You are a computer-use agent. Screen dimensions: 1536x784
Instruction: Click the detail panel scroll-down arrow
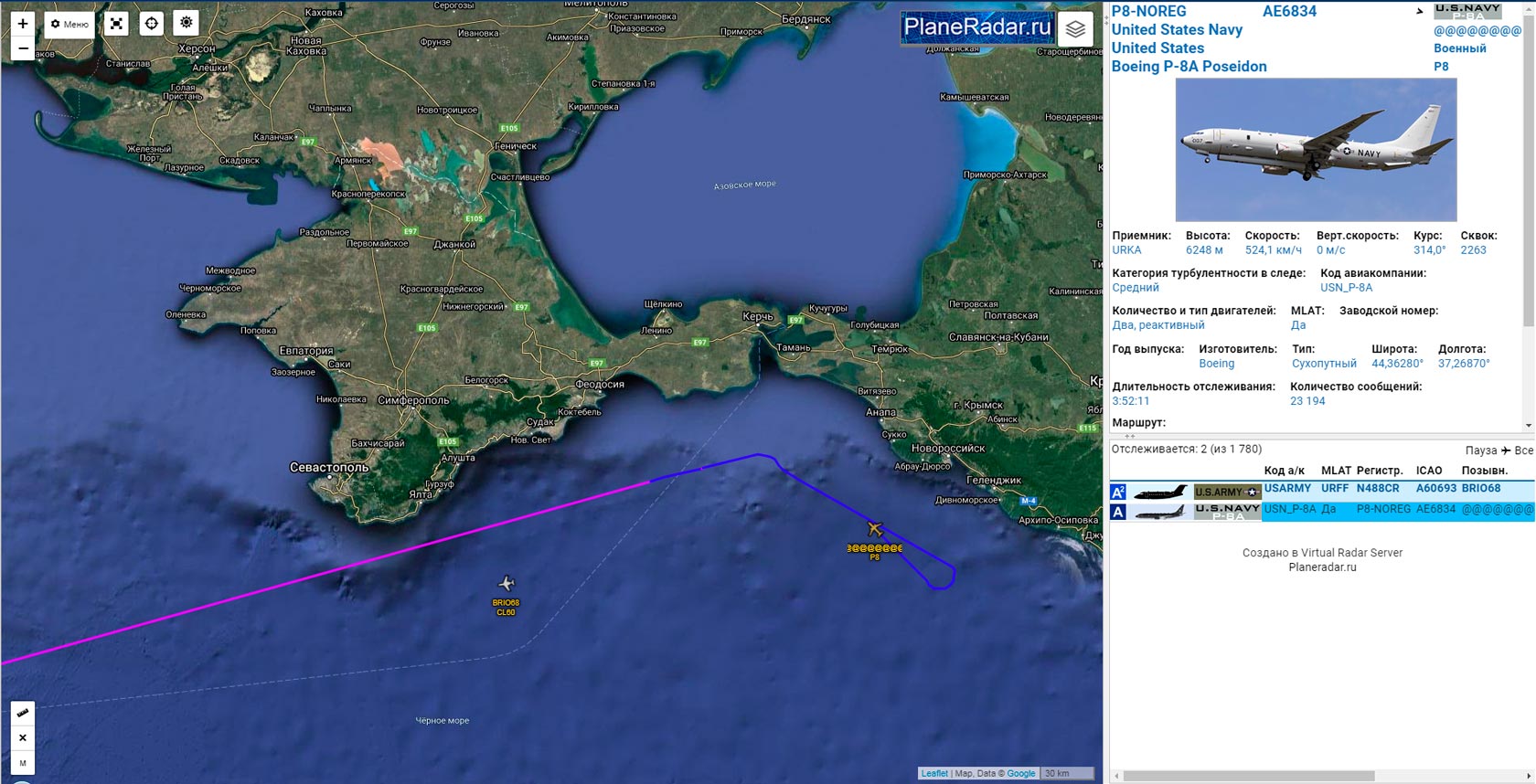(x=1529, y=426)
